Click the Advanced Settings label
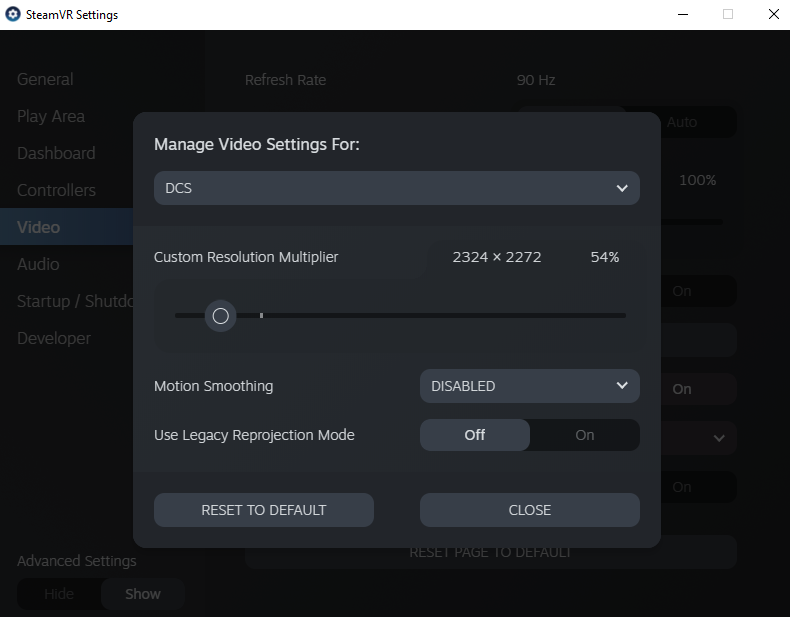The width and height of the screenshot is (790, 617). [77, 561]
